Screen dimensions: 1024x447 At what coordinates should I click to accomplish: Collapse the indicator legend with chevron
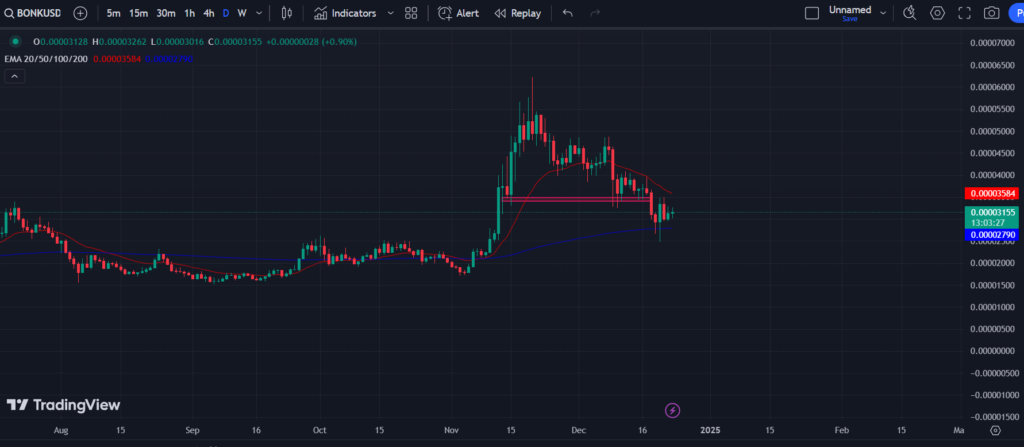pos(14,76)
